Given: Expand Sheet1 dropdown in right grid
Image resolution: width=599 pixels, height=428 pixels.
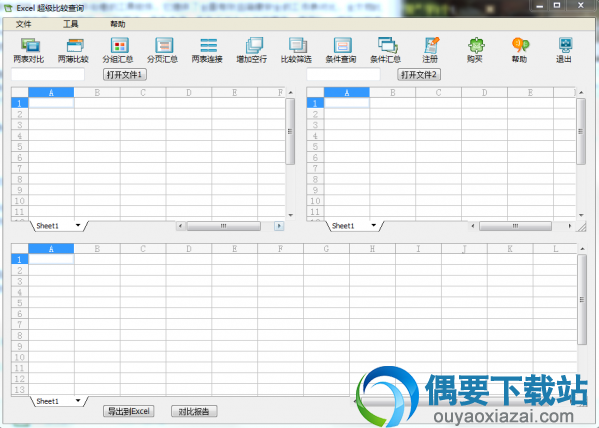Looking at the screenshot, I should point(374,225).
